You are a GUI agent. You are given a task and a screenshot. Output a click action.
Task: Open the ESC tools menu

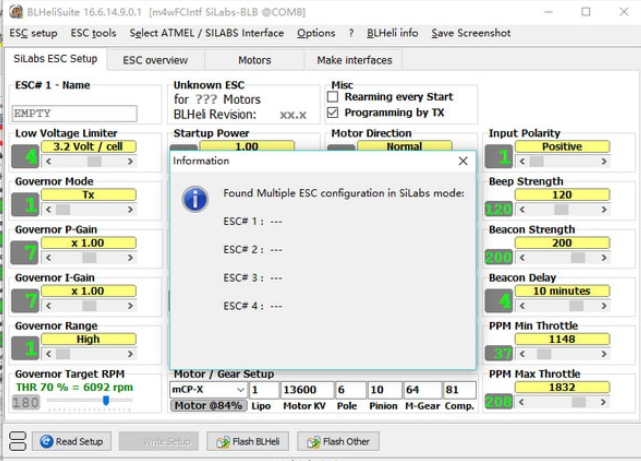pyautogui.click(x=93, y=33)
